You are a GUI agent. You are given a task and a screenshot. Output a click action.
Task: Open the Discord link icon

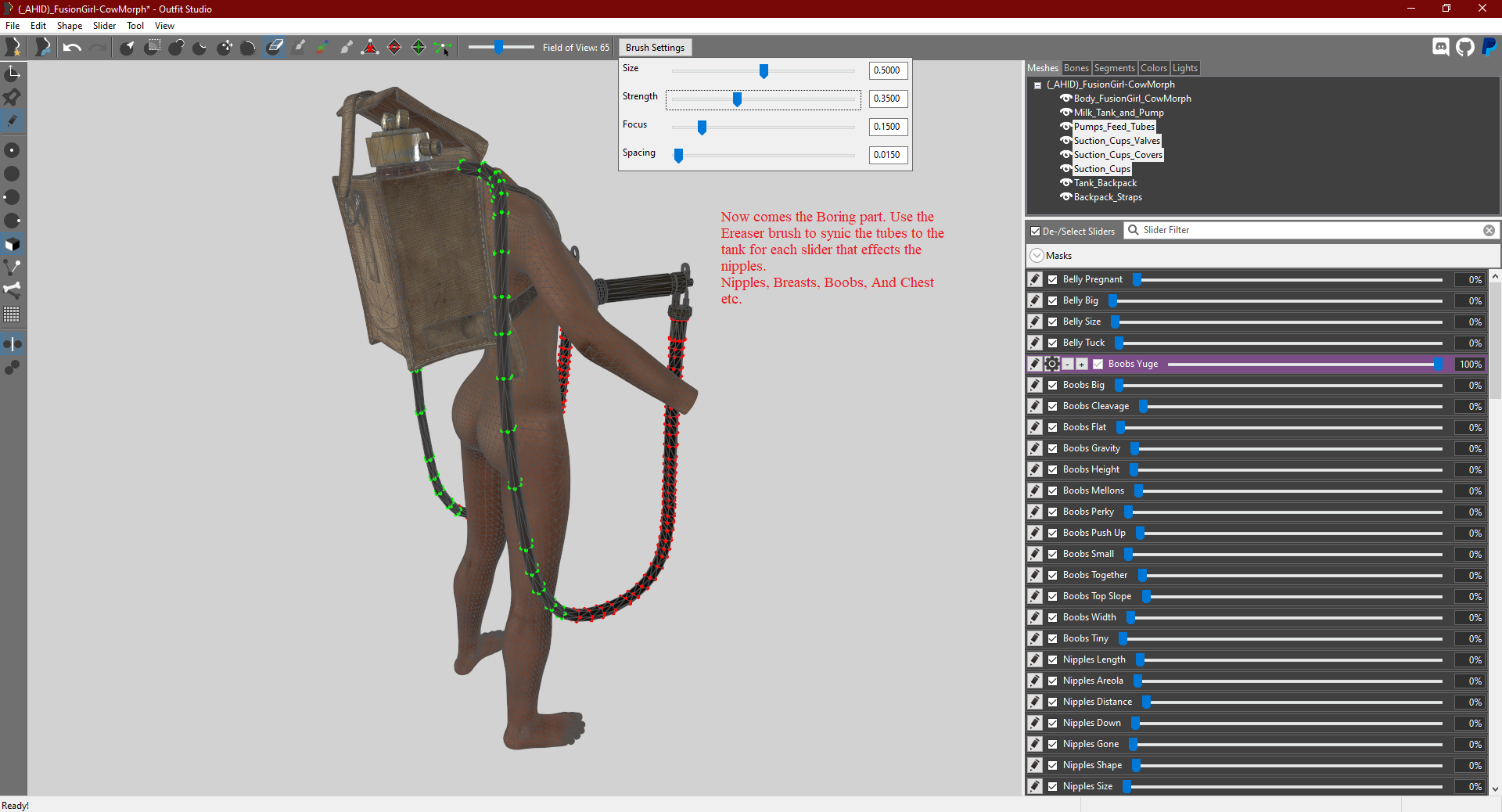point(1440,47)
